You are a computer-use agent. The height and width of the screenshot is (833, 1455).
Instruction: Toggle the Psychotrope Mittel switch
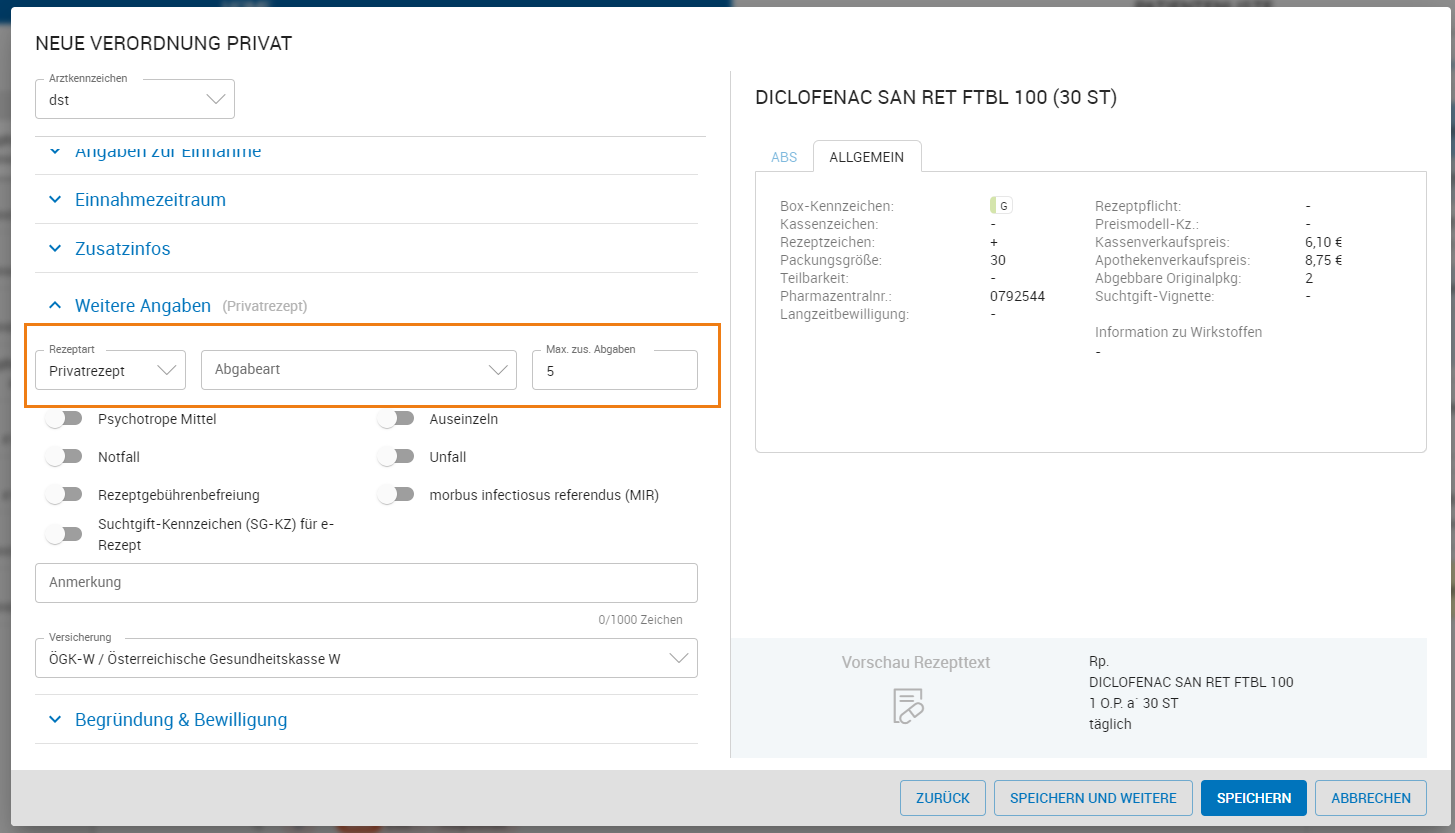(x=64, y=418)
